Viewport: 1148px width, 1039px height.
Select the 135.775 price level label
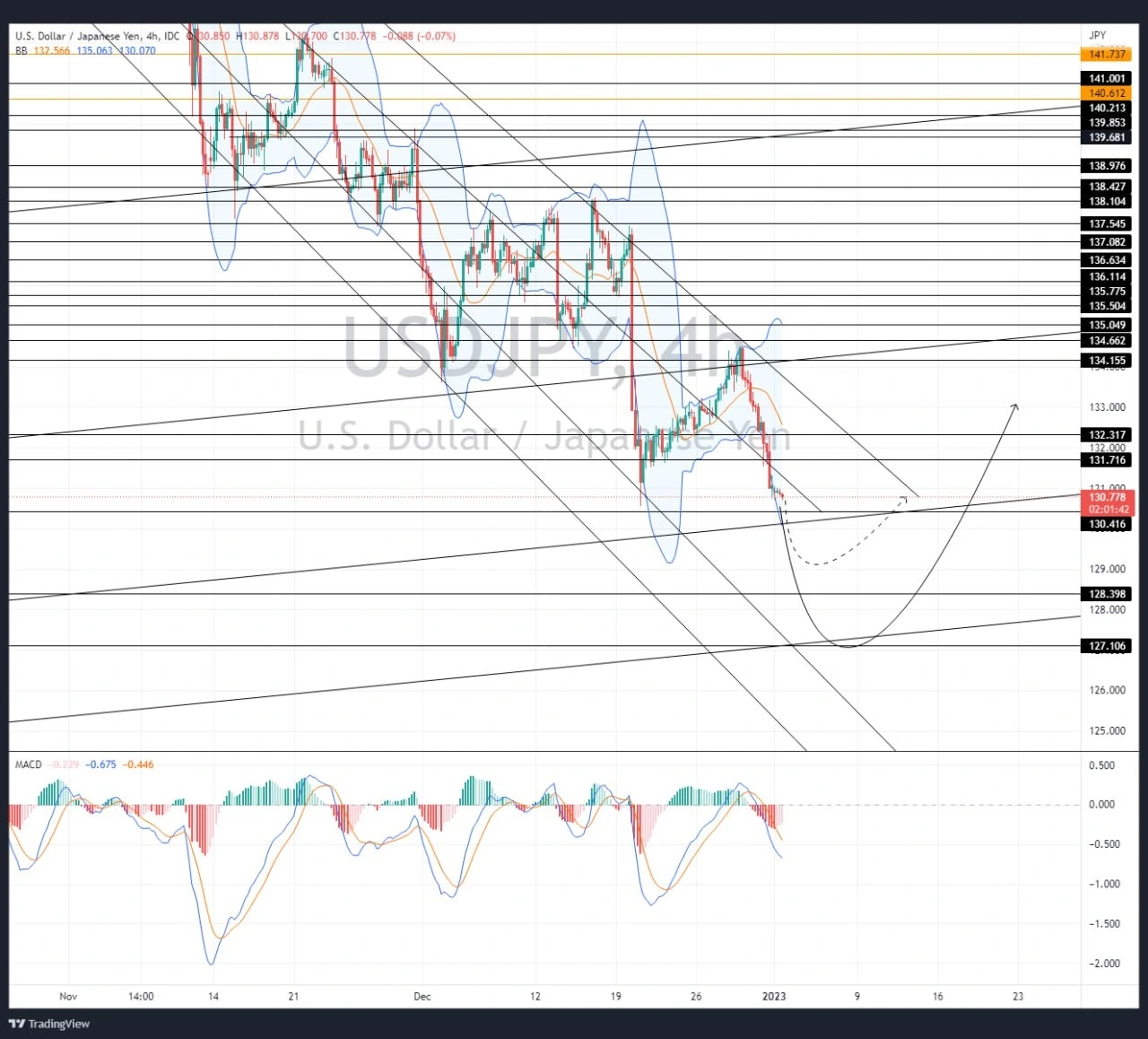click(x=1107, y=292)
